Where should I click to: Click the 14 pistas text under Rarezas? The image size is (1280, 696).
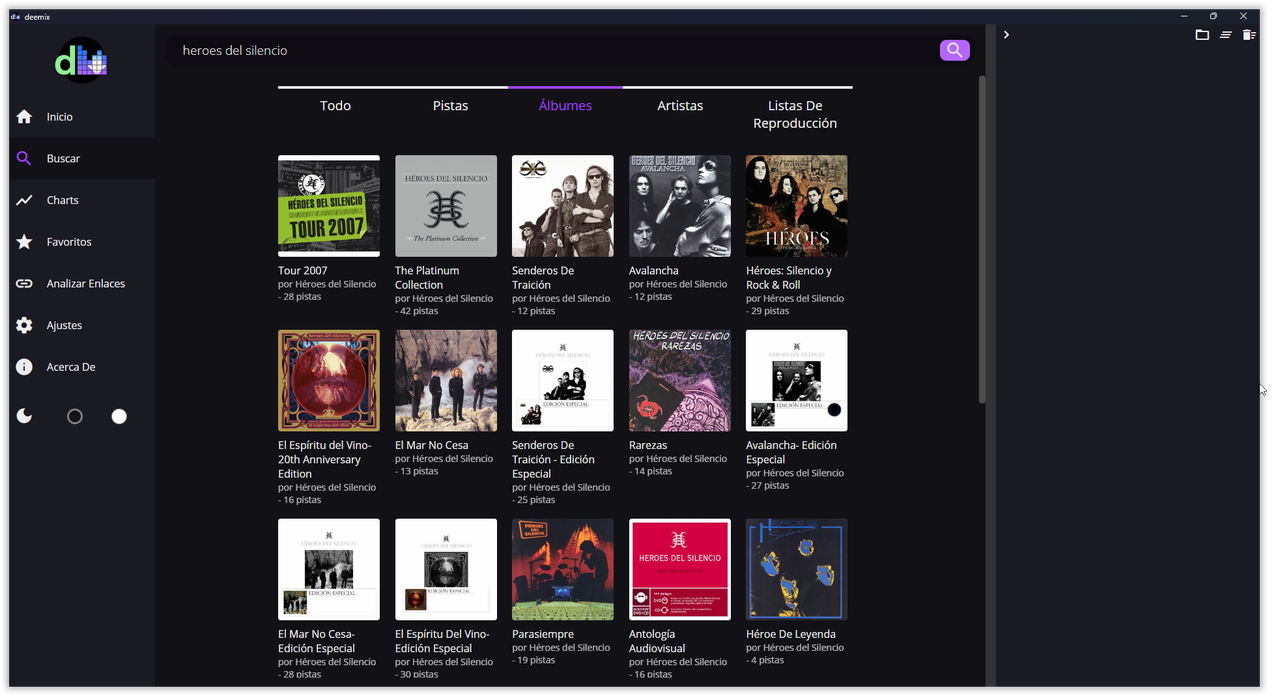[x=653, y=471]
